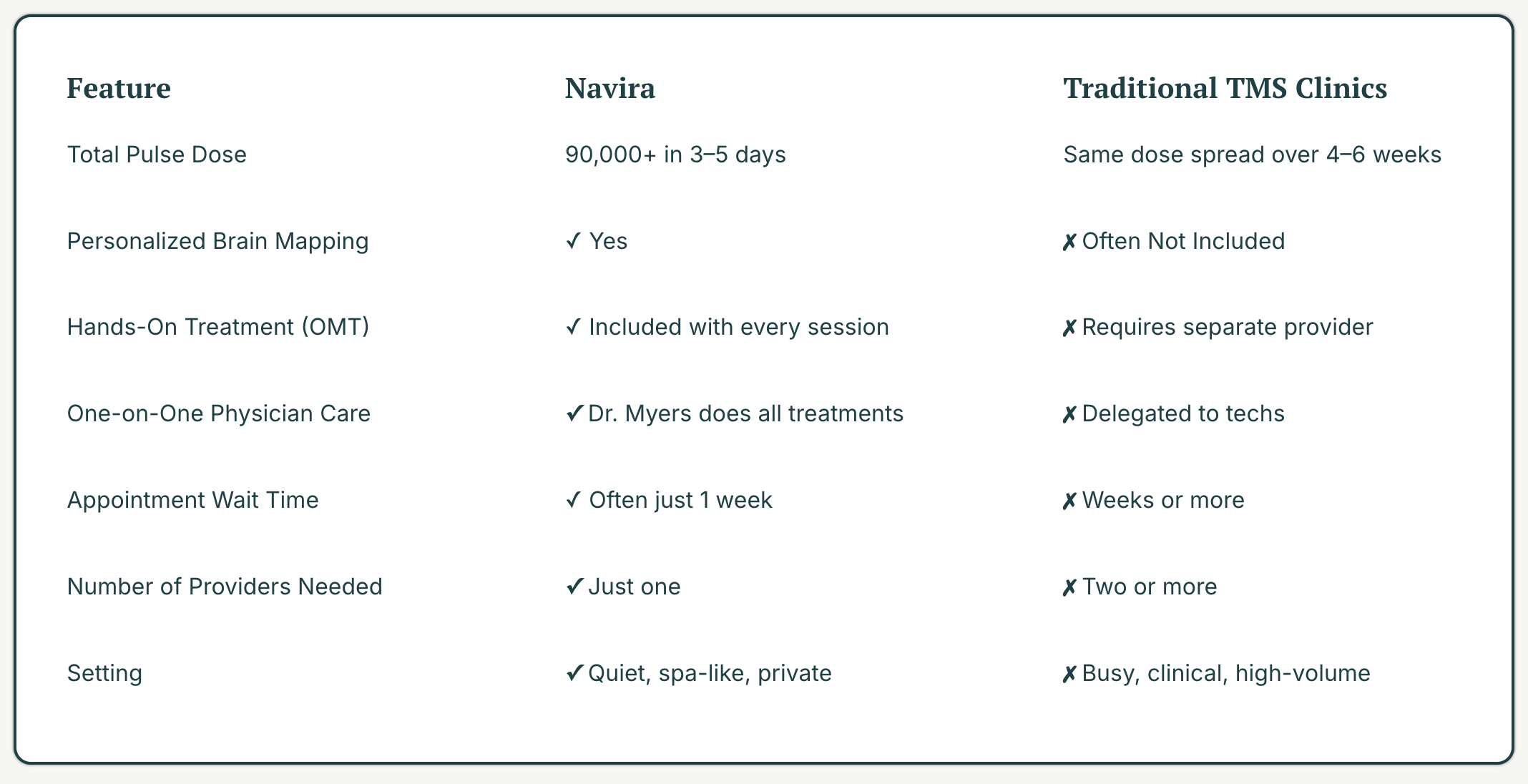Click the X mark before "Weeks or more"
Image resolution: width=1528 pixels, height=784 pixels.
[1069, 501]
